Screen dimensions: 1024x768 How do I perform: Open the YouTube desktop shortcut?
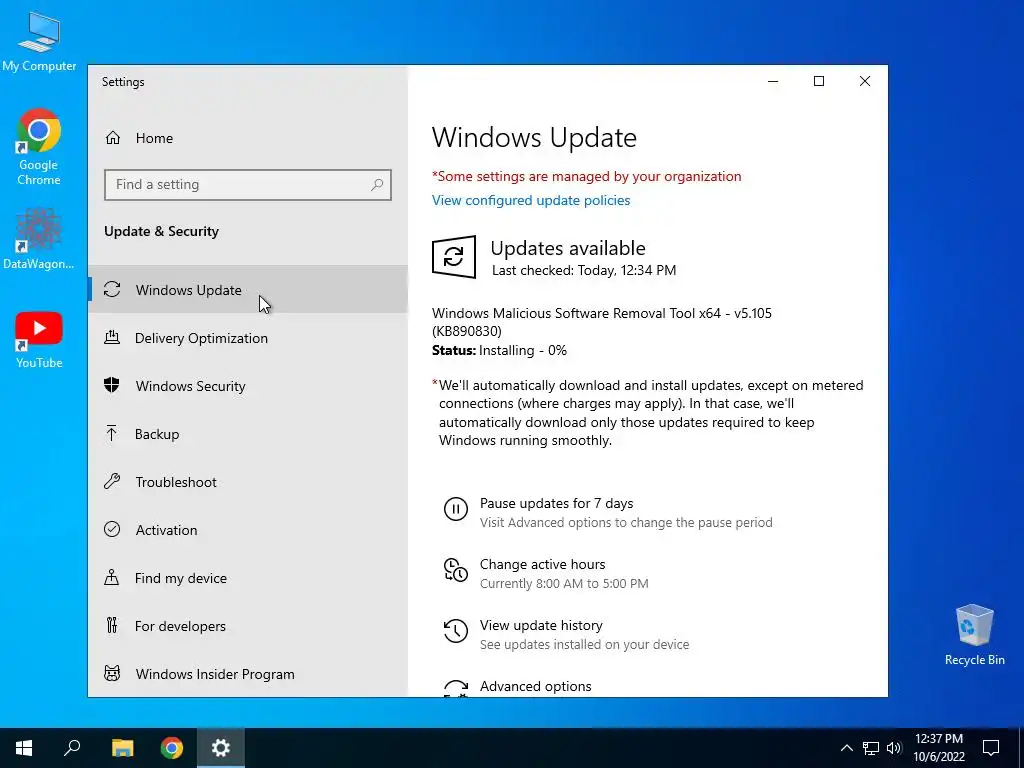point(39,340)
